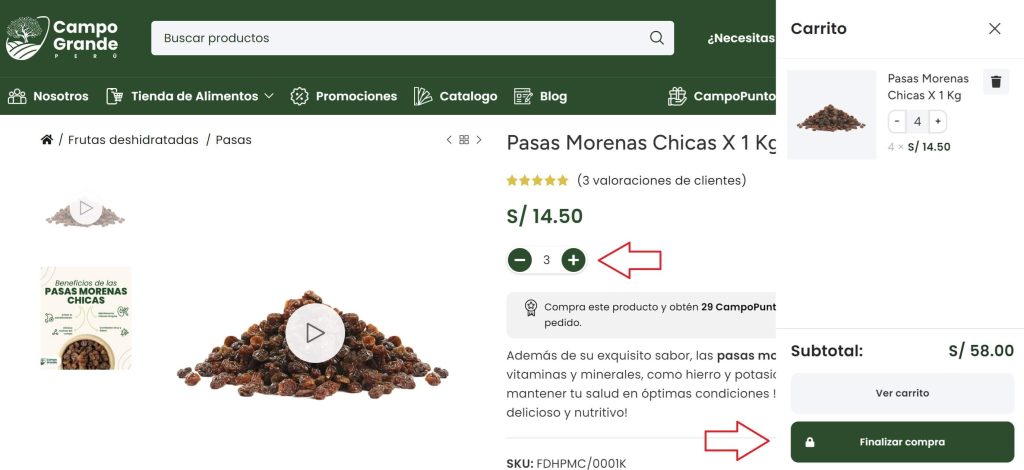The width and height of the screenshot is (1024, 470).
Task: Go to previous product arrow
Action: coord(449,140)
